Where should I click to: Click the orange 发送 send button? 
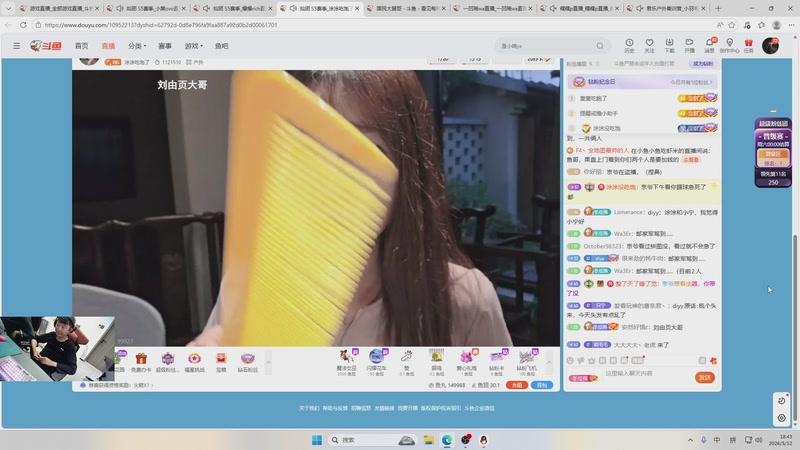(705, 377)
